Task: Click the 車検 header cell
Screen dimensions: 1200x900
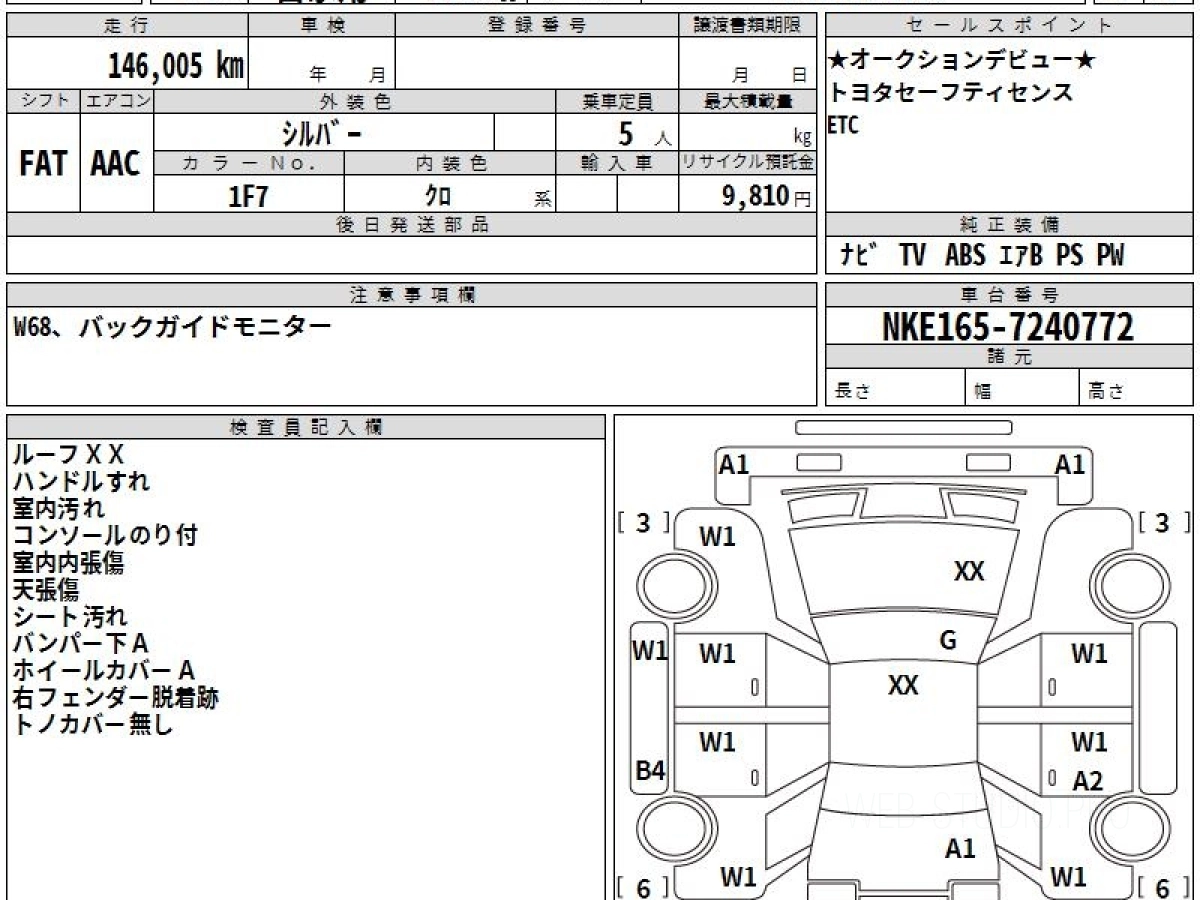Action: pyautogui.click(x=322, y=26)
